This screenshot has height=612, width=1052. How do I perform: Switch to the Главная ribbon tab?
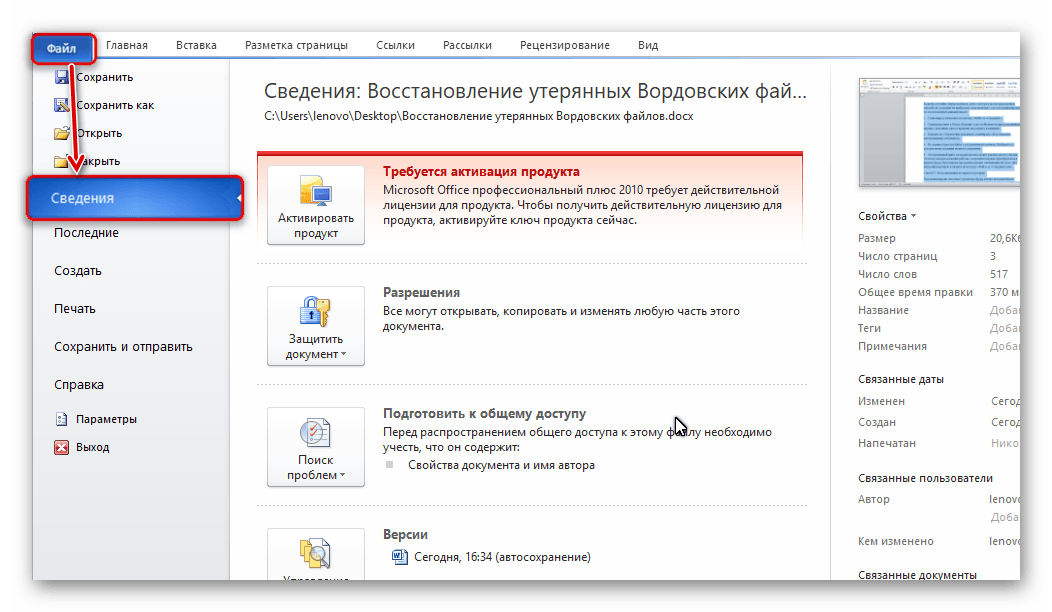click(x=127, y=46)
